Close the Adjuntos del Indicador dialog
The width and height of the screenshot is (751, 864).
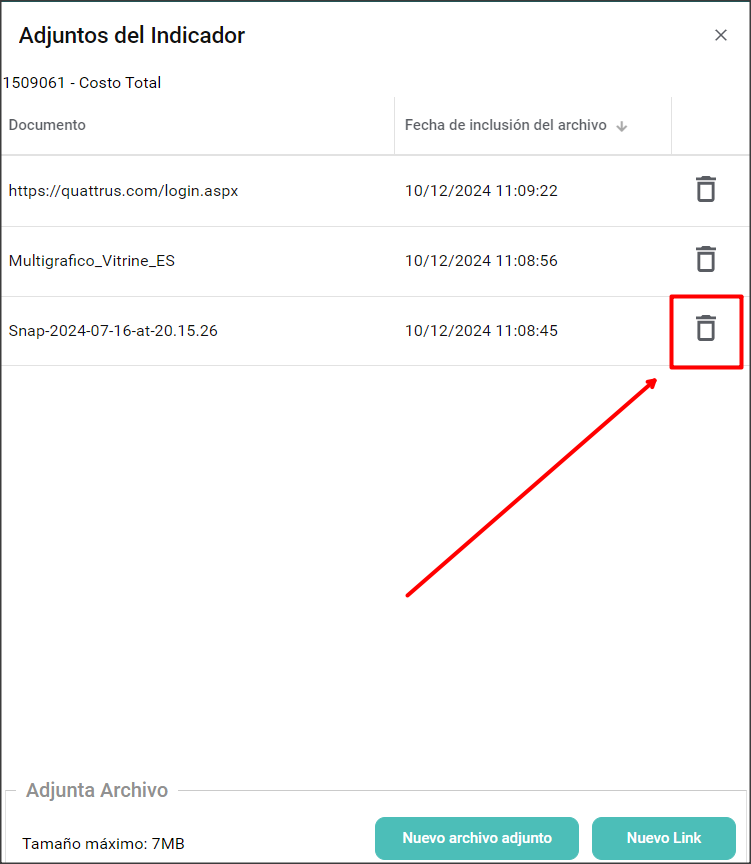[x=720, y=35]
